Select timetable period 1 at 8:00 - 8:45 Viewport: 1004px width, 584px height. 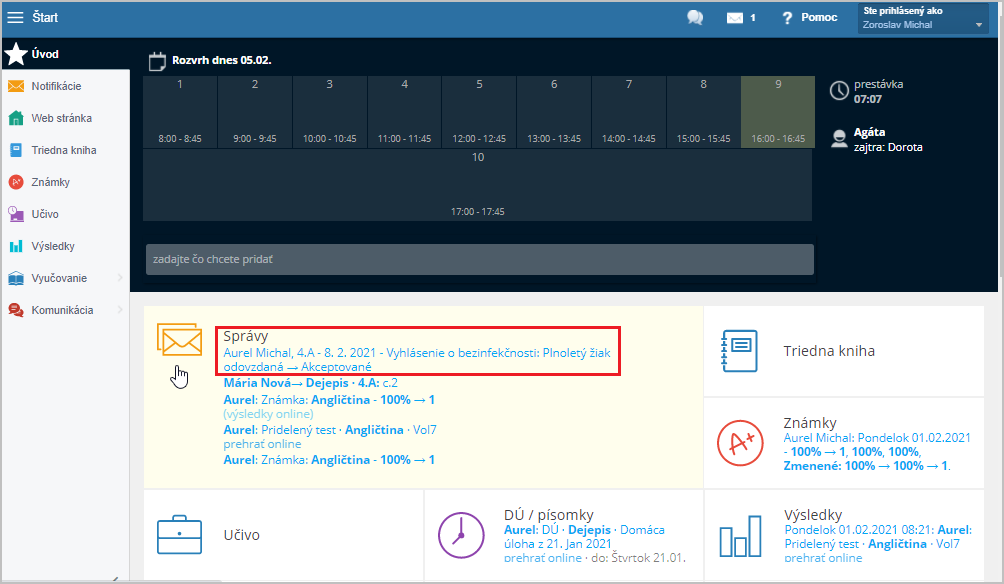[180, 112]
